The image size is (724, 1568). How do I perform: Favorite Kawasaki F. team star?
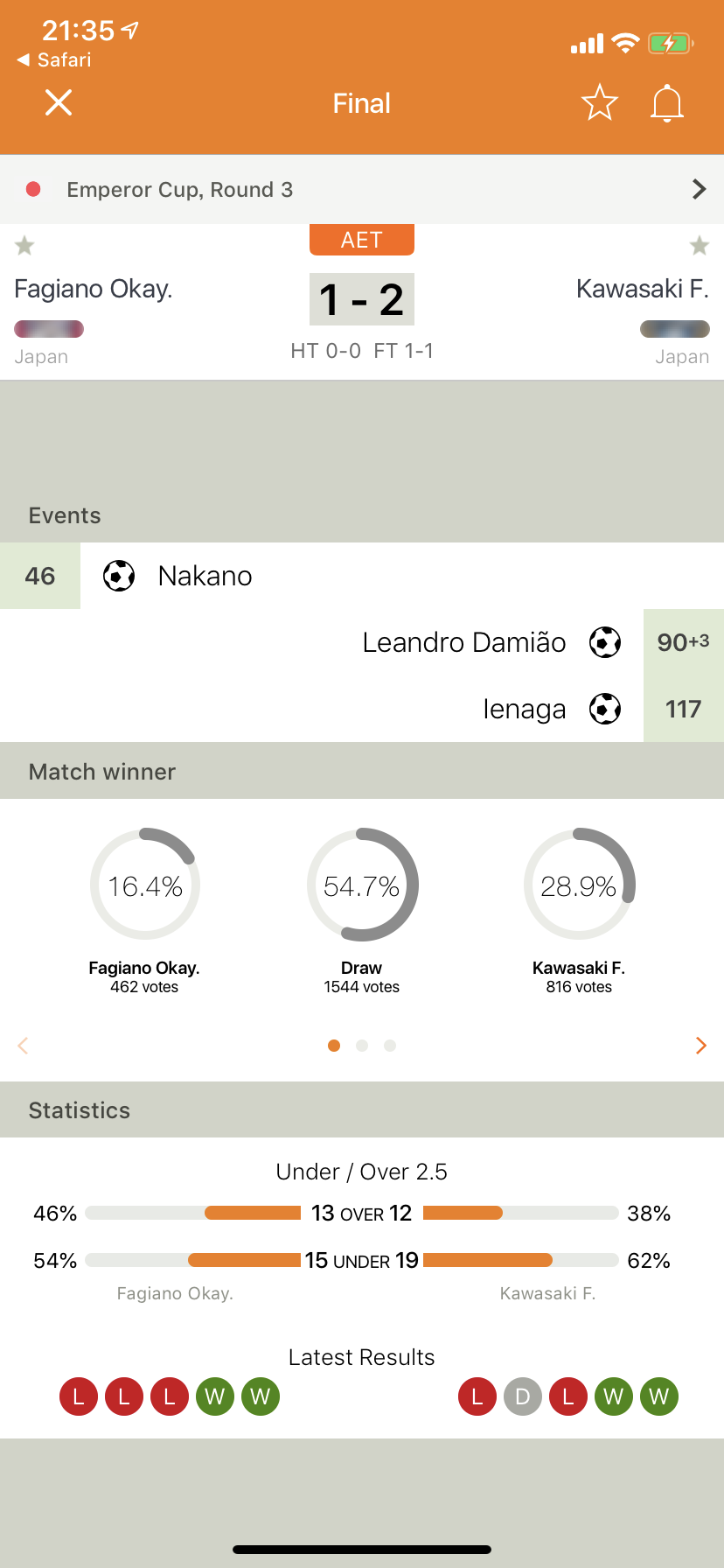click(700, 246)
